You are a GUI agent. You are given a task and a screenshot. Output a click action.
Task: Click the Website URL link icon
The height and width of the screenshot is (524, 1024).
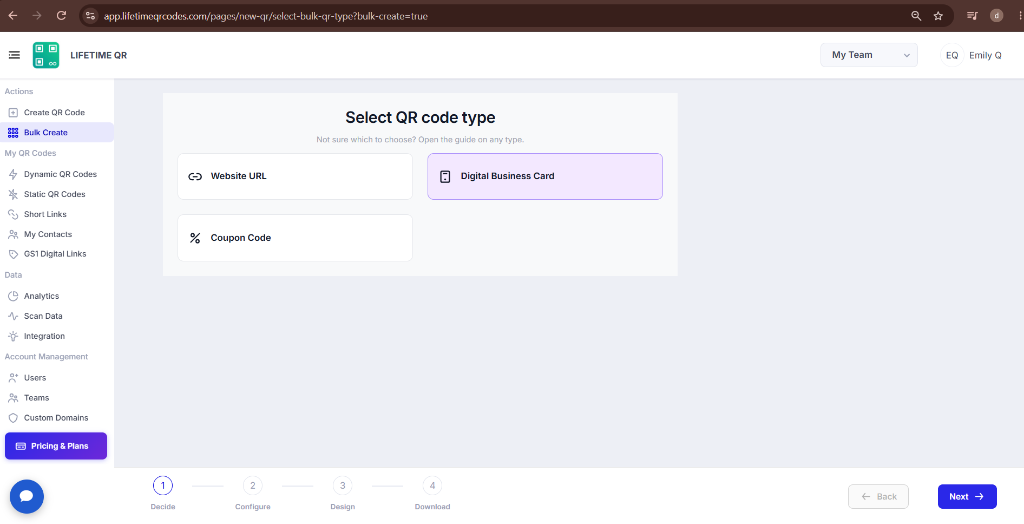coord(195,176)
